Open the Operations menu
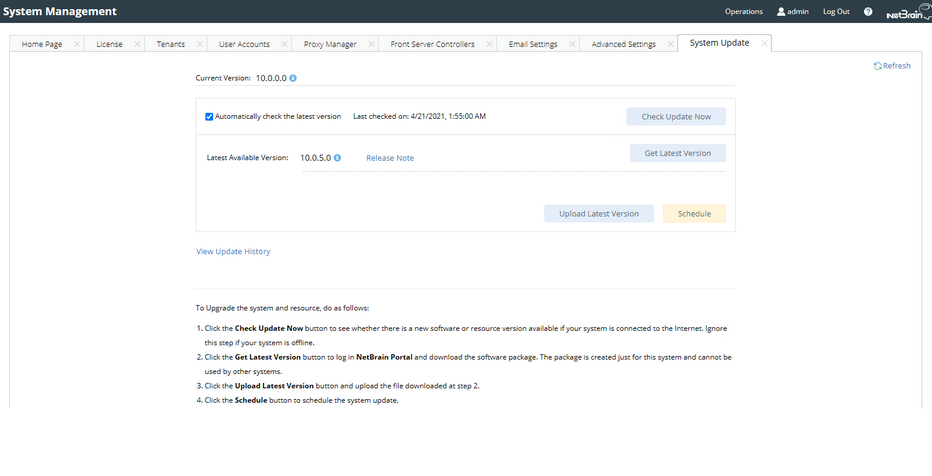The width and height of the screenshot is (932, 476). click(x=743, y=12)
